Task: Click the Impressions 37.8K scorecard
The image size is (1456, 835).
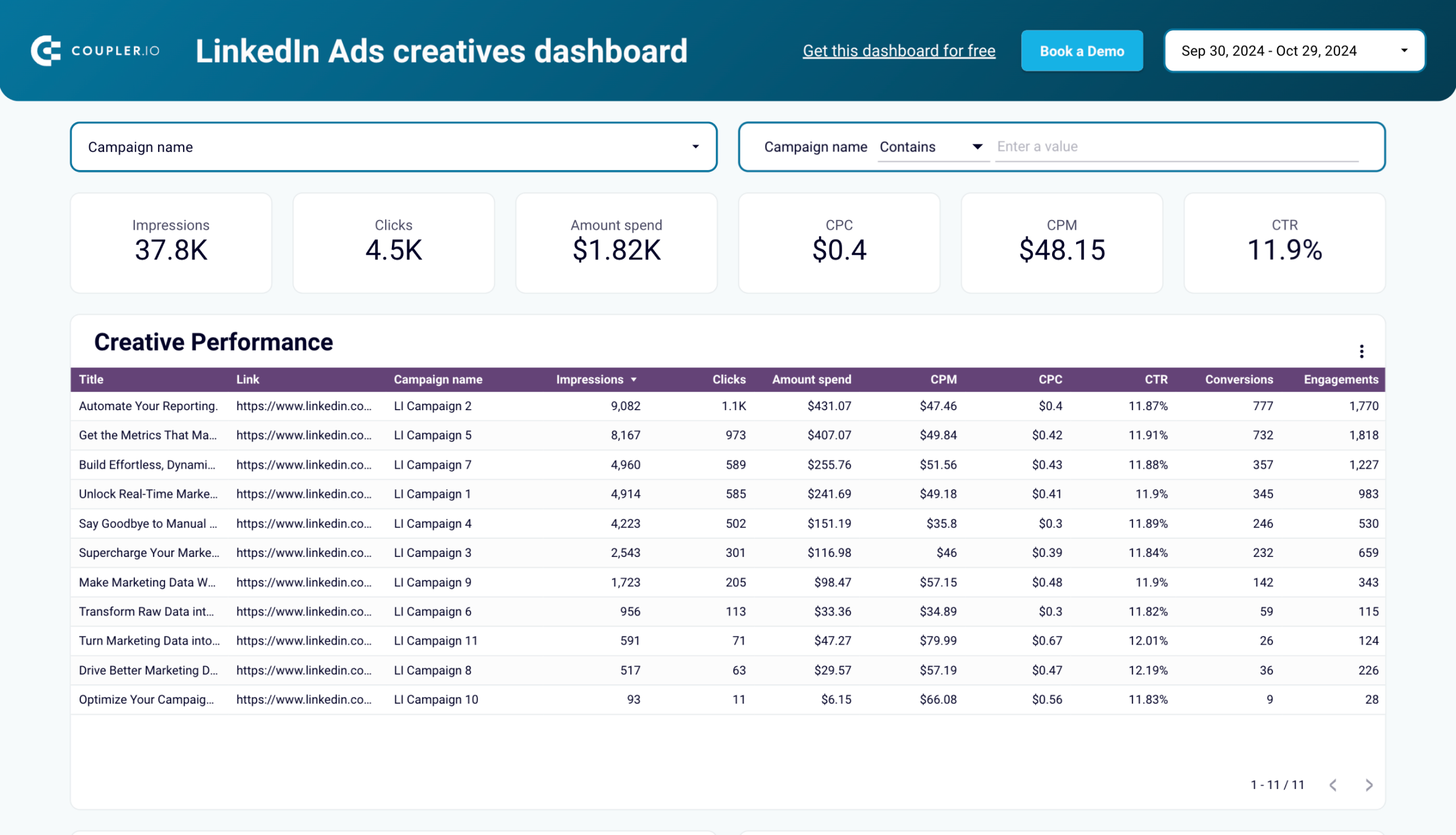Action: (x=171, y=242)
